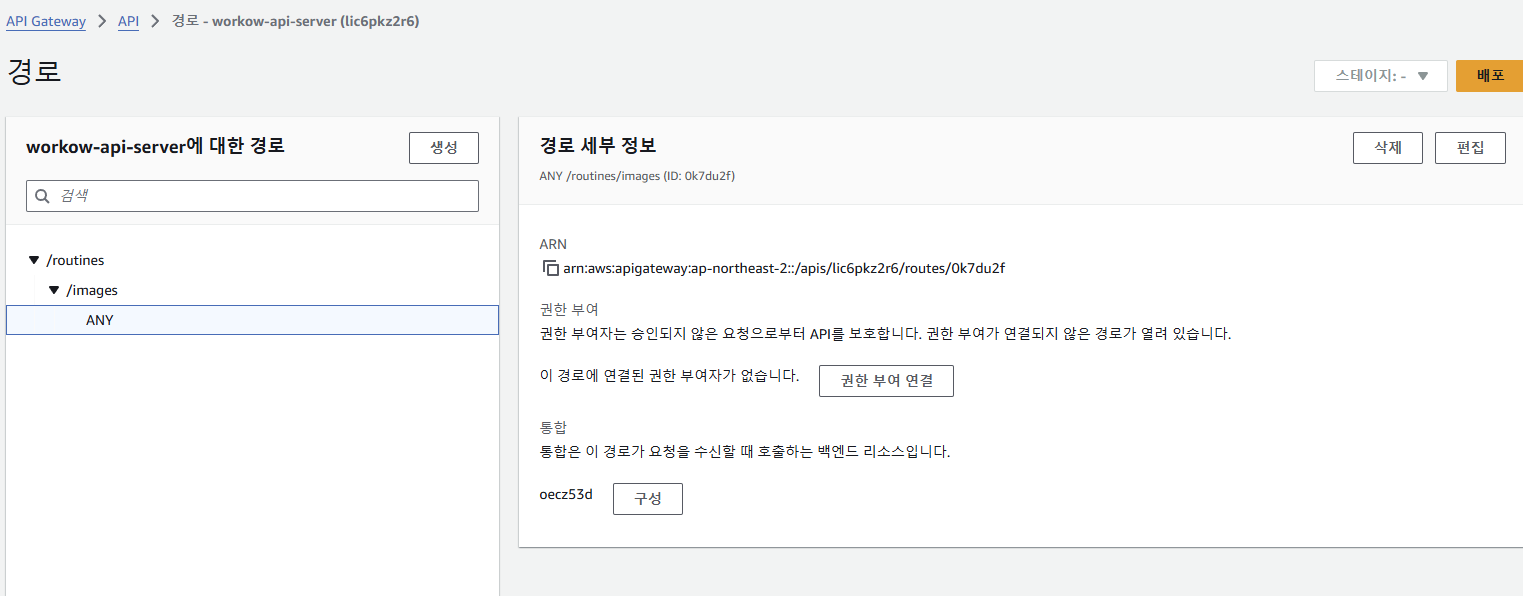The height and width of the screenshot is (596, 1523).
Task: Edit the route with the 편집 button
Action: coord(1470,147)
